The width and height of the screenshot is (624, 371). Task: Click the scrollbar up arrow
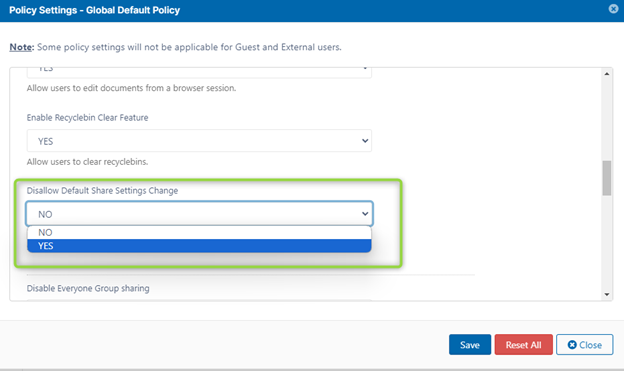pos(606,74)
